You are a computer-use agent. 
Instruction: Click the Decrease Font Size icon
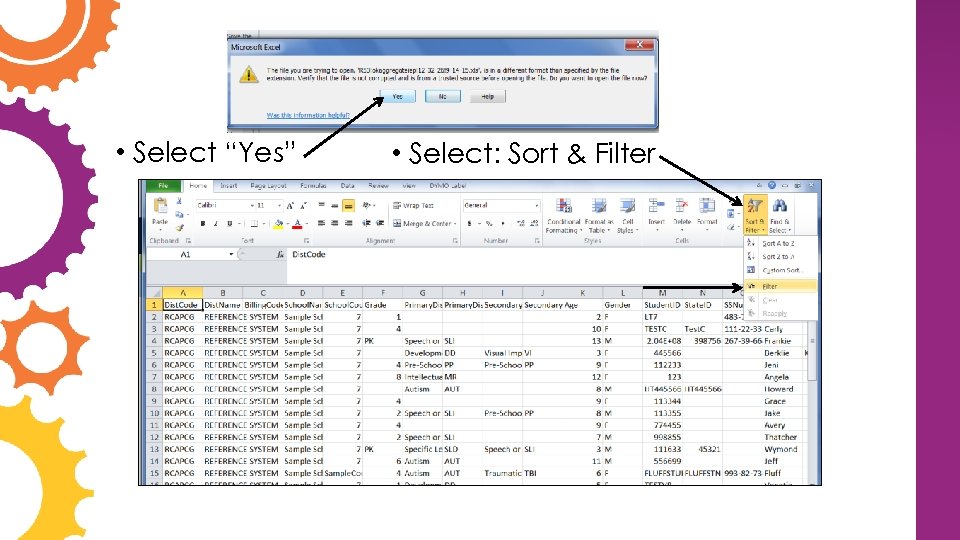pos(303,206)
